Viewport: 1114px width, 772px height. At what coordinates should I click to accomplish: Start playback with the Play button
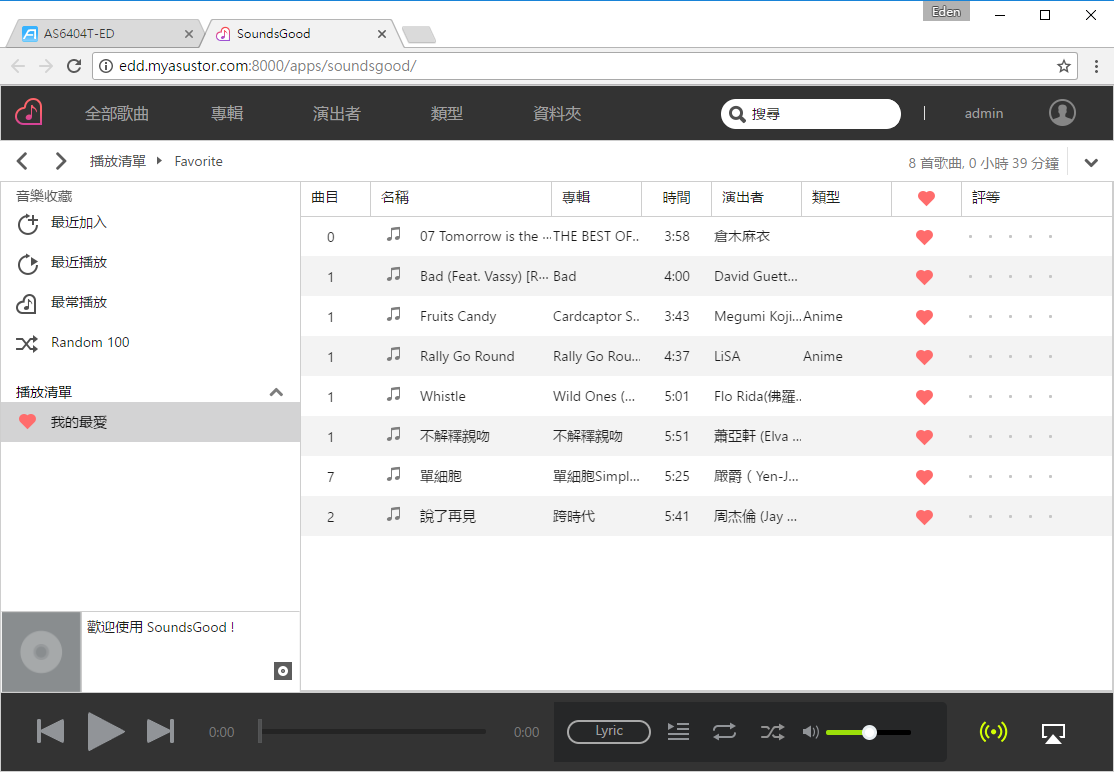click(105, 732)
